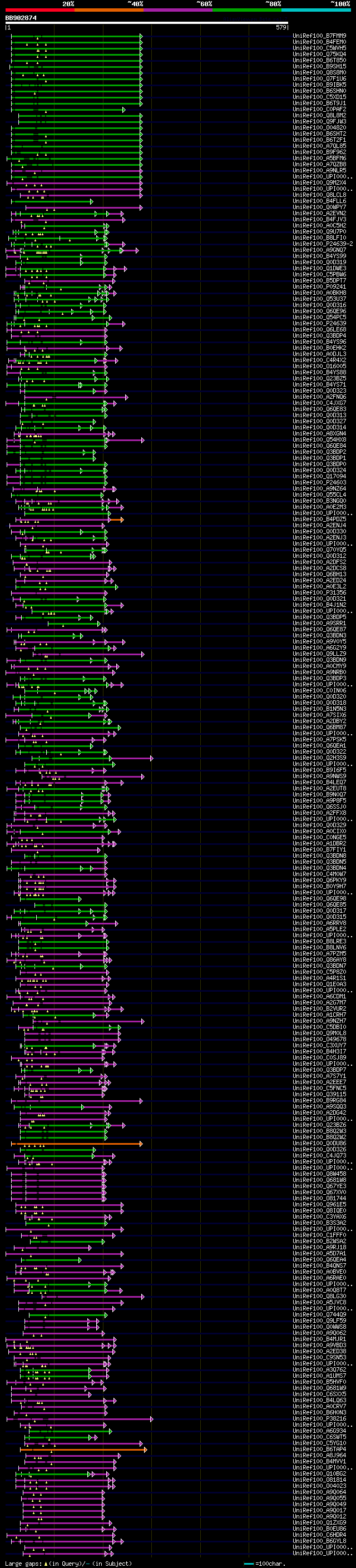
Task: Click the label UniRef100_P24639-2
Action: coord(323,244)
